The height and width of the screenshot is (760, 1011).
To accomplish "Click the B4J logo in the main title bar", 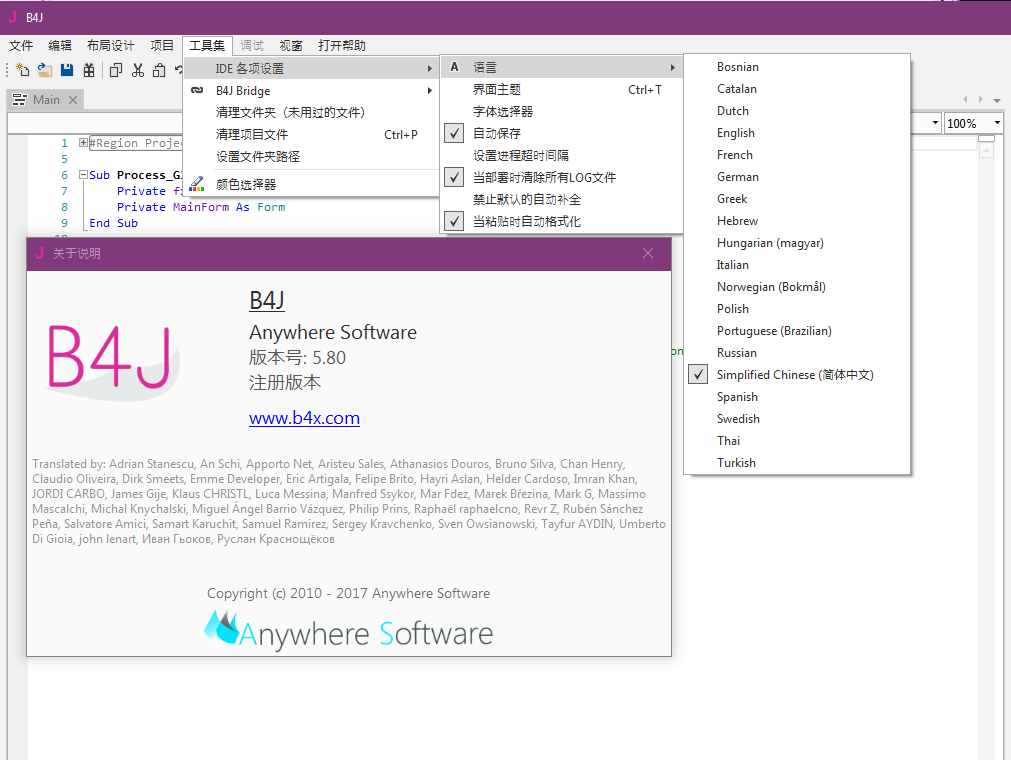I will pyautogui.click(x=13, y=17).
